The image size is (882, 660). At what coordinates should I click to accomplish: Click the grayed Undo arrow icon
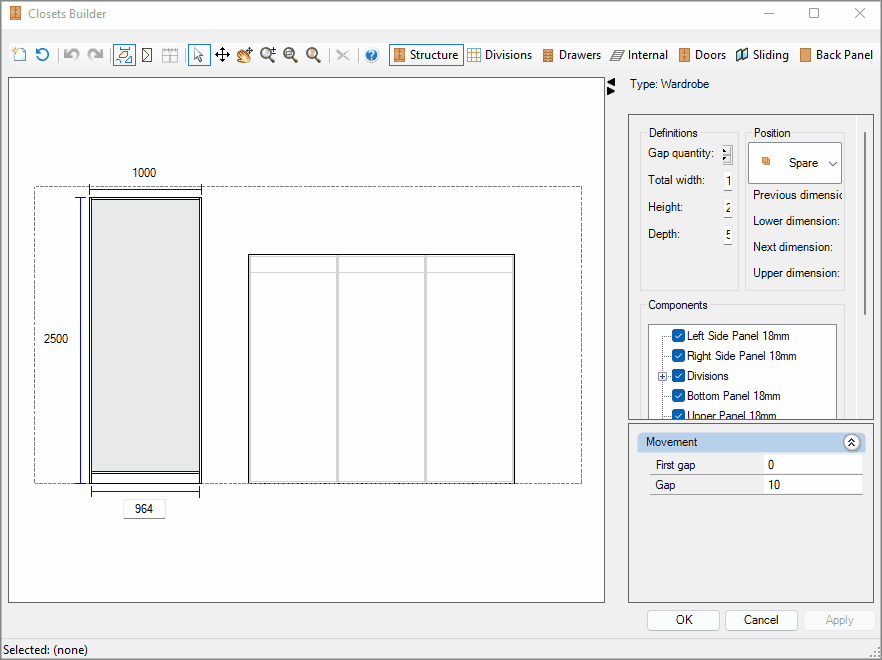[x=71, y=55]
